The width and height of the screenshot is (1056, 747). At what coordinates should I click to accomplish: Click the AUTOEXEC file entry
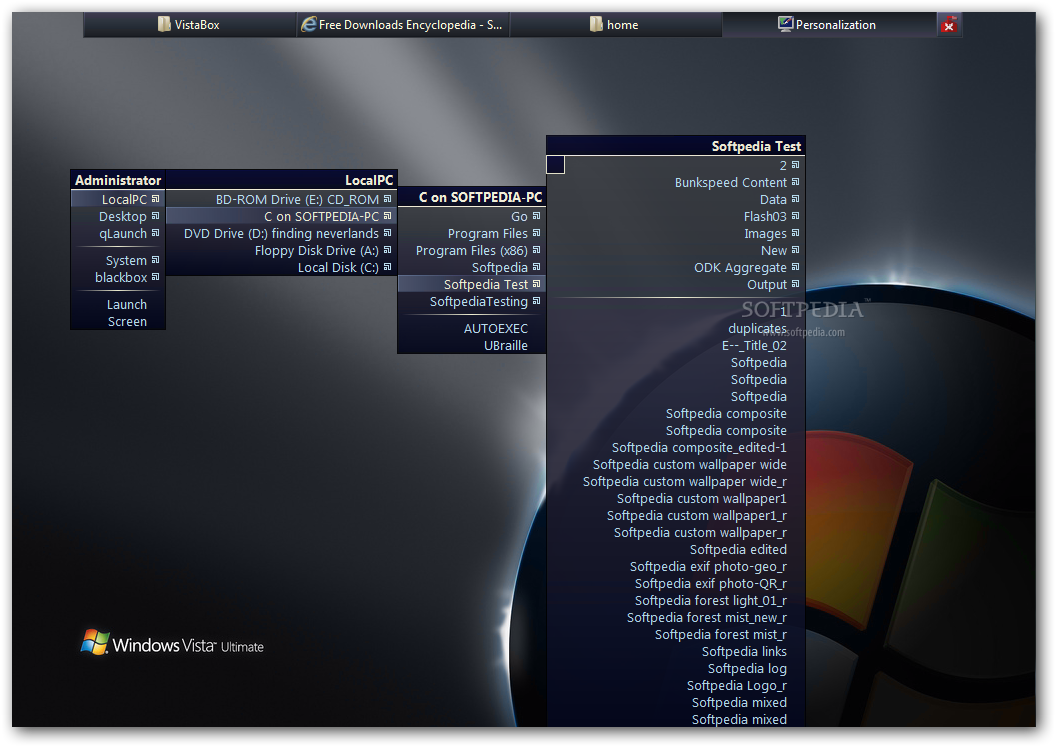tap(471, 329)
